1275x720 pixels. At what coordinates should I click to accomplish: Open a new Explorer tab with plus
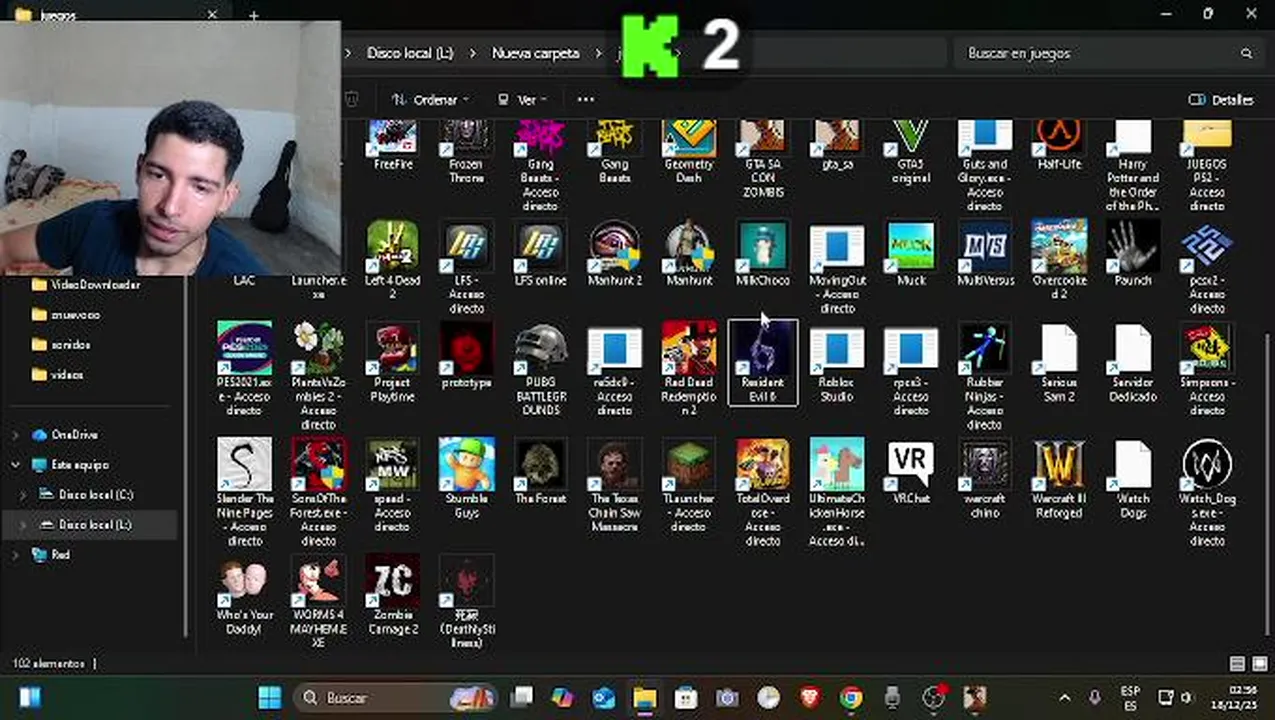pos(254,15)
